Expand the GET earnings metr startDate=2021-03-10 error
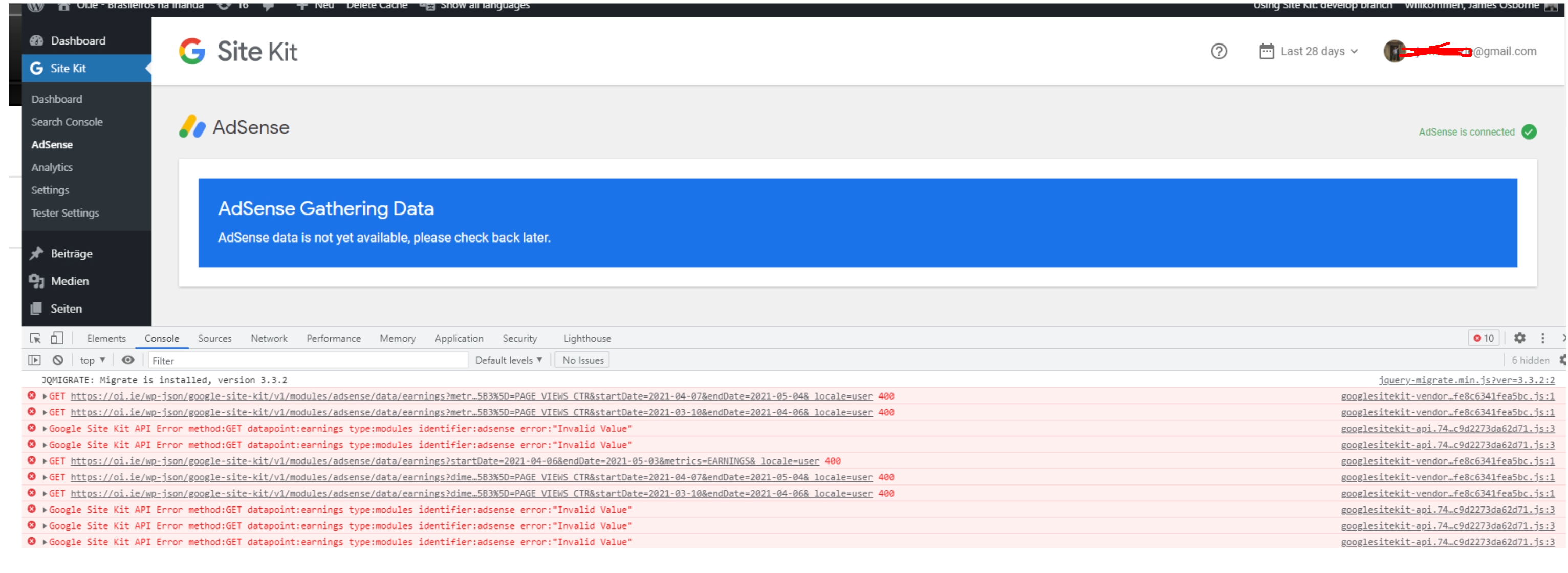1568x573 pixels. pyautogui.click(x=45, y=412)
